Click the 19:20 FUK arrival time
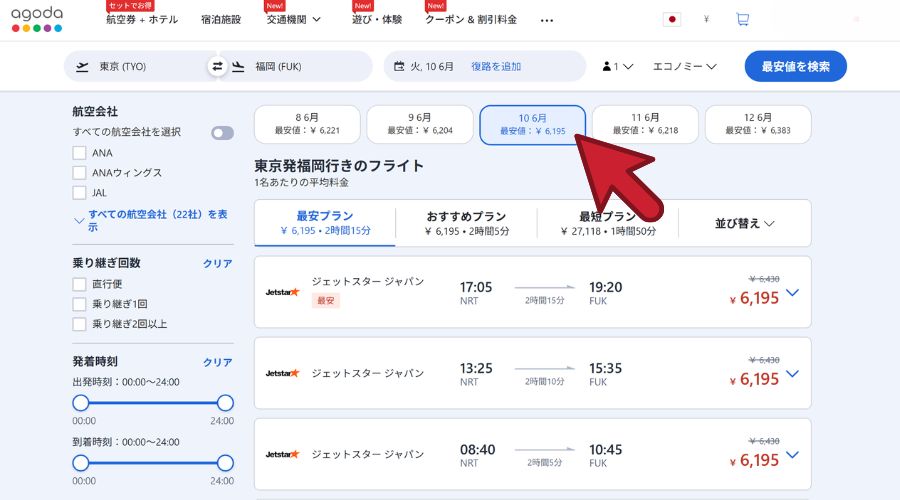The width and height of the screenshot is (900, 500). (606, 293)
